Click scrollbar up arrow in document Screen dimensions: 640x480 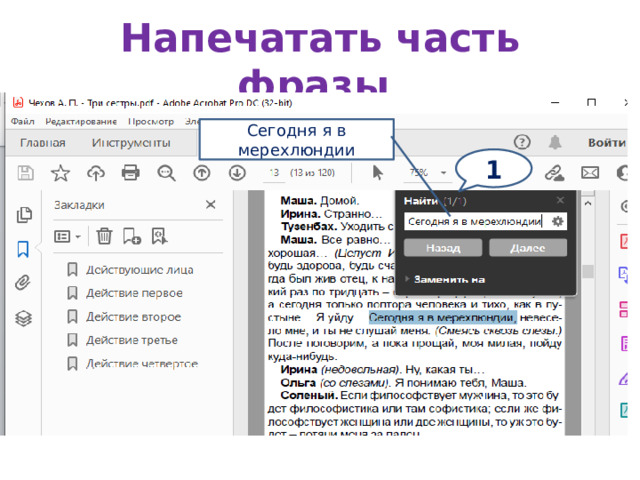(x=588, y=203)
